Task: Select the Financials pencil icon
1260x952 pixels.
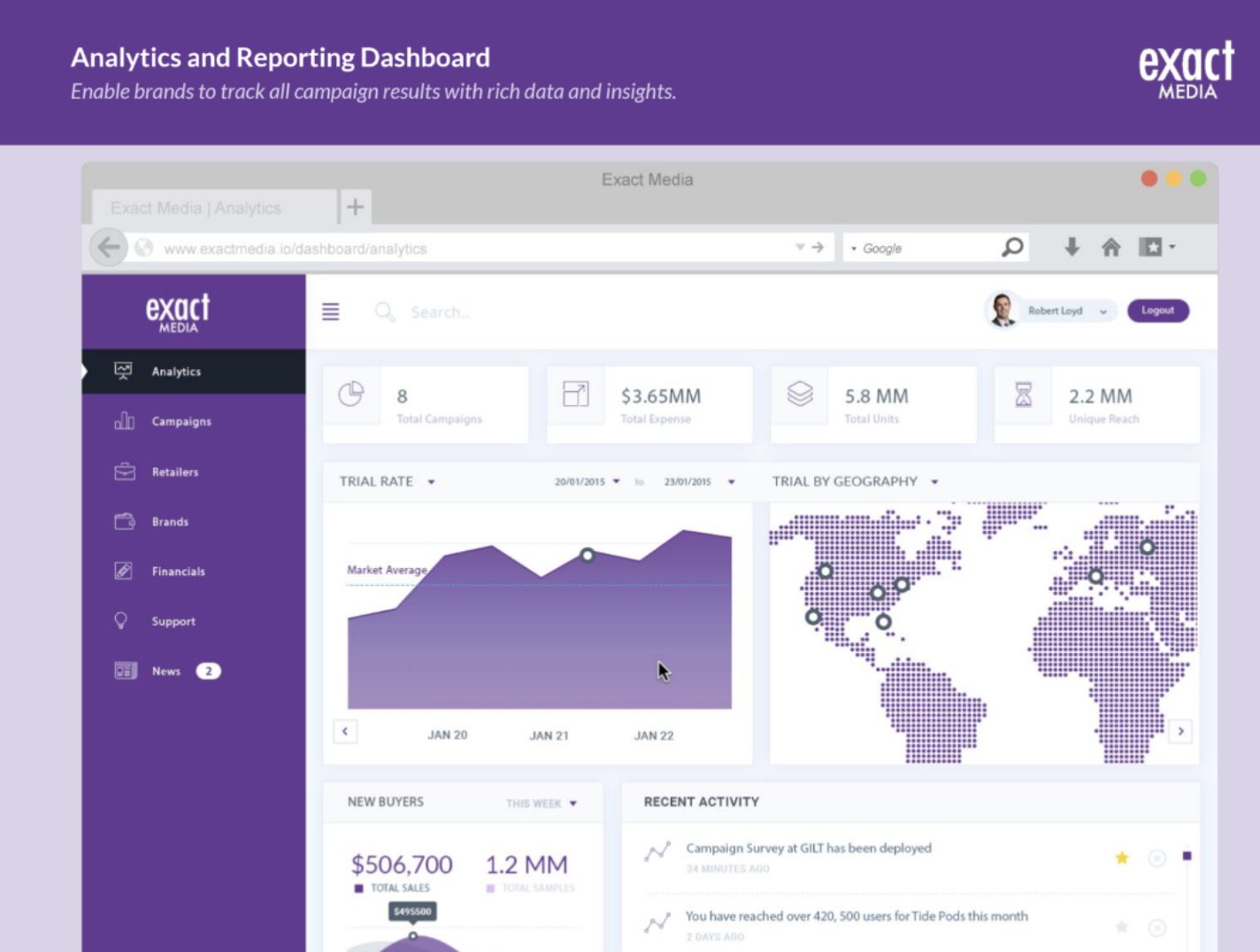Action: (x=123, y=571)
